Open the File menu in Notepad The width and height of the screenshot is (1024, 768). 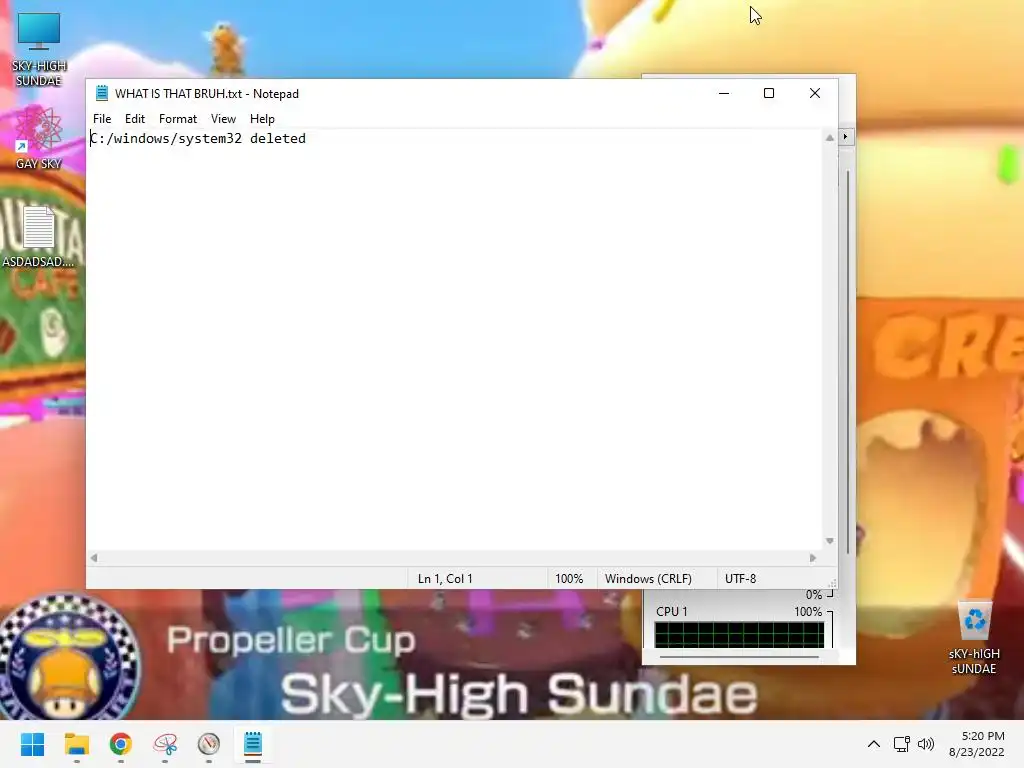[102, 119]
